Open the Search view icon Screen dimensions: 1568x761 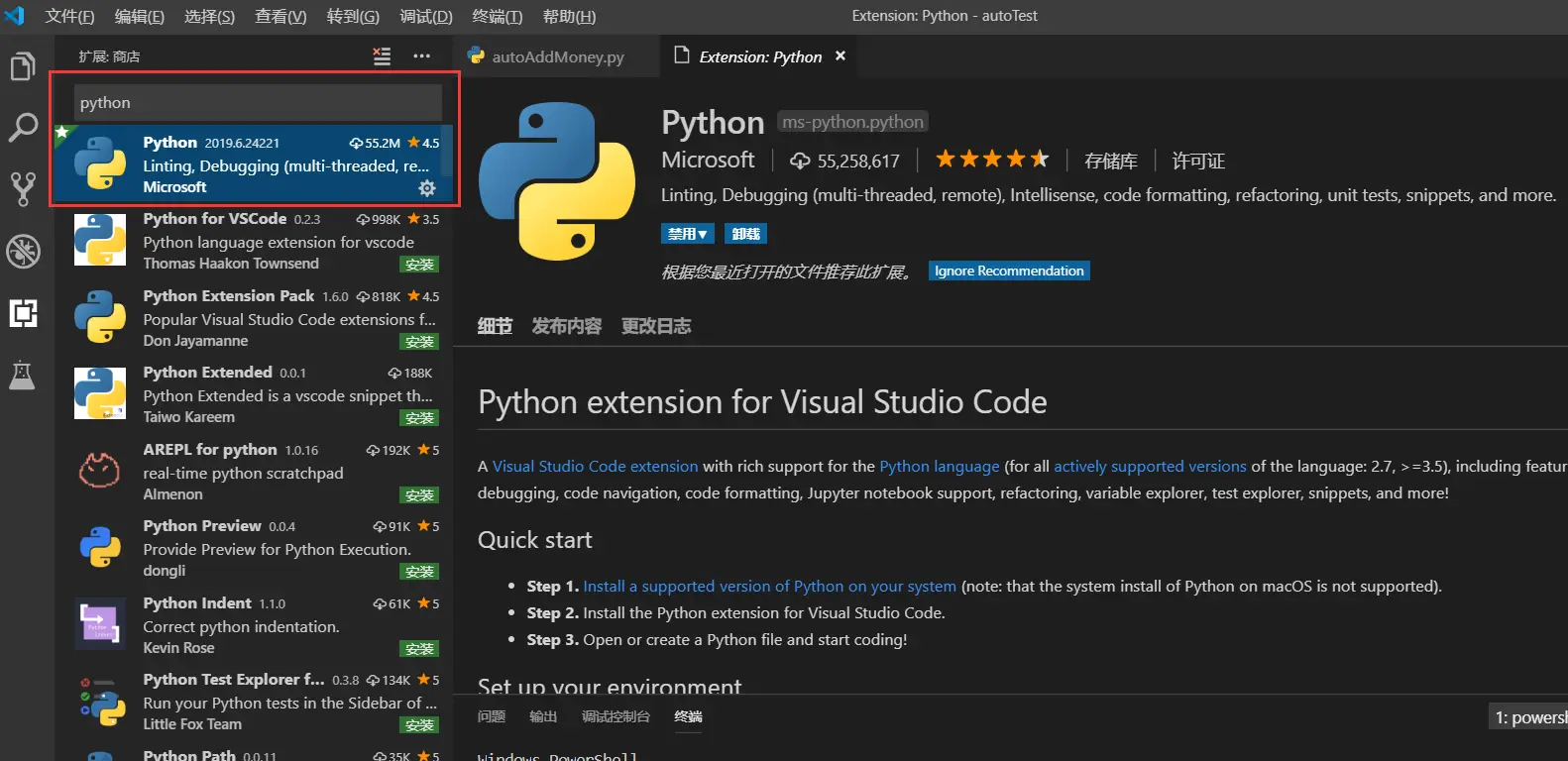23,127
